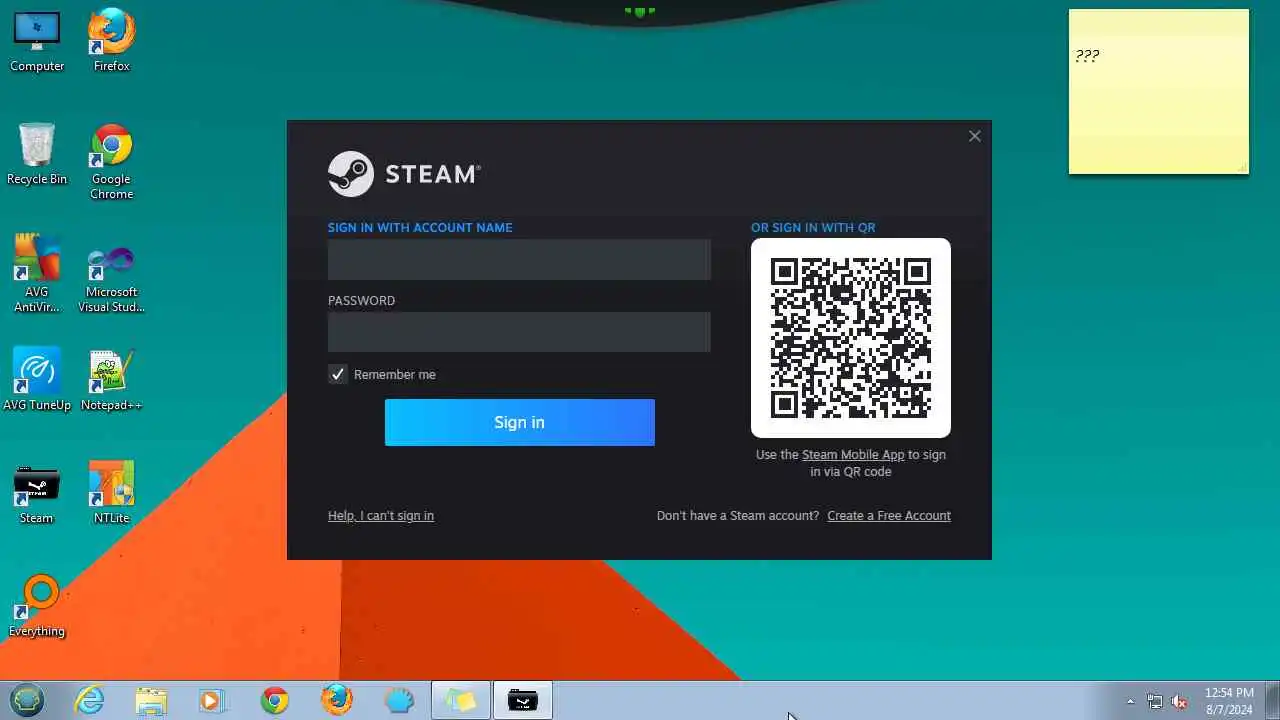1280x720 pixels.
Task: Open the Windows Start menu orb
Action: (x=27, y=700)
